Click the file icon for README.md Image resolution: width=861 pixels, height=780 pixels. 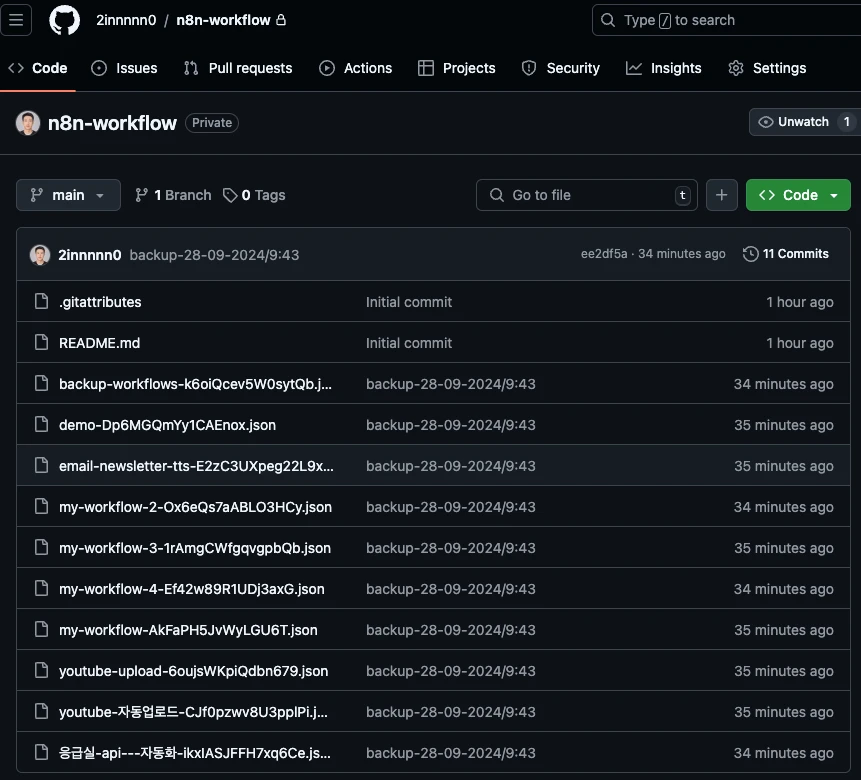click(x=41, y=343)
